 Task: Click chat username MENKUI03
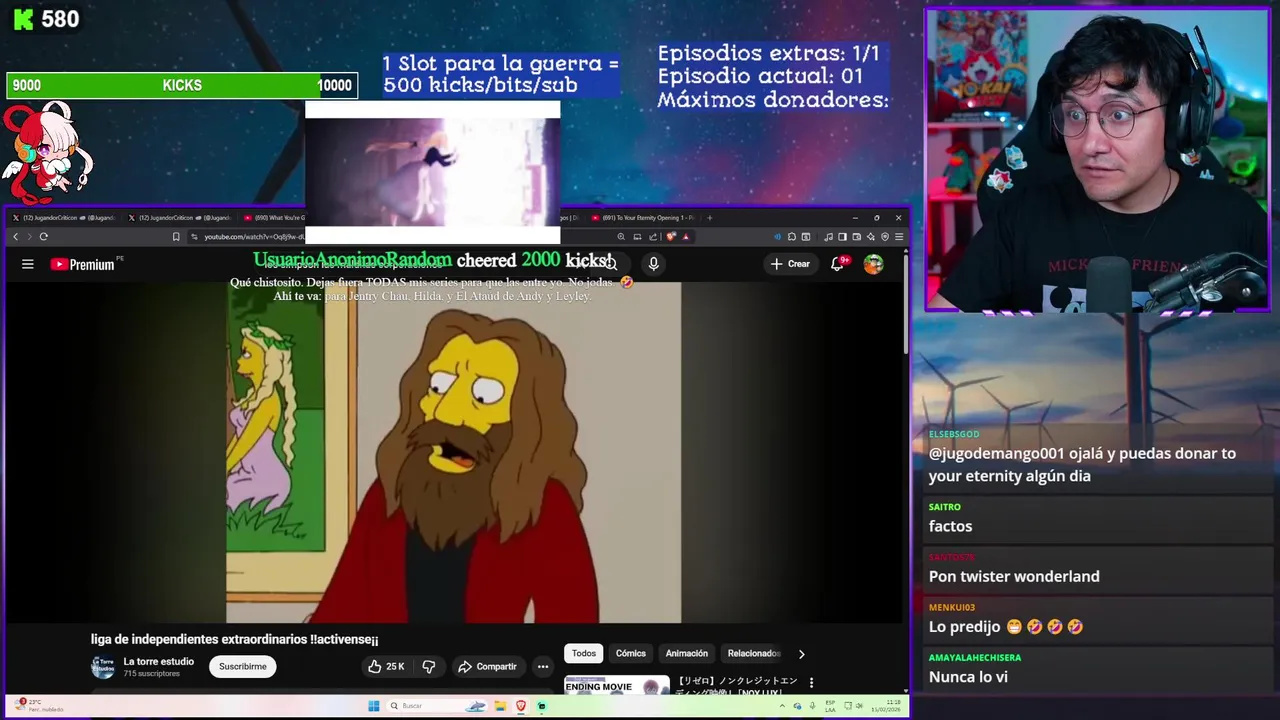(x=951, y=607)
